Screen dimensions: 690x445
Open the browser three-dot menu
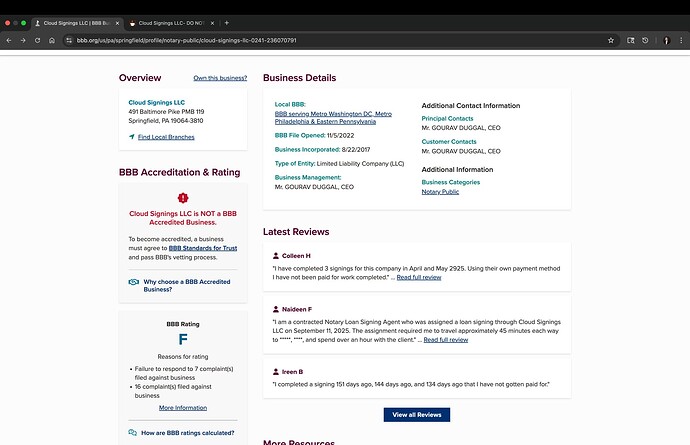tap(682, 40)
